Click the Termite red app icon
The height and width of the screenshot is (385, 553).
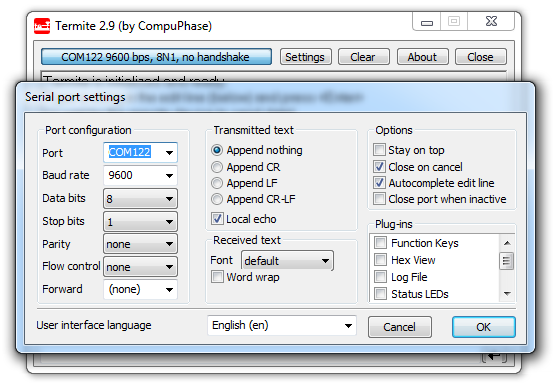coord(42,26)
